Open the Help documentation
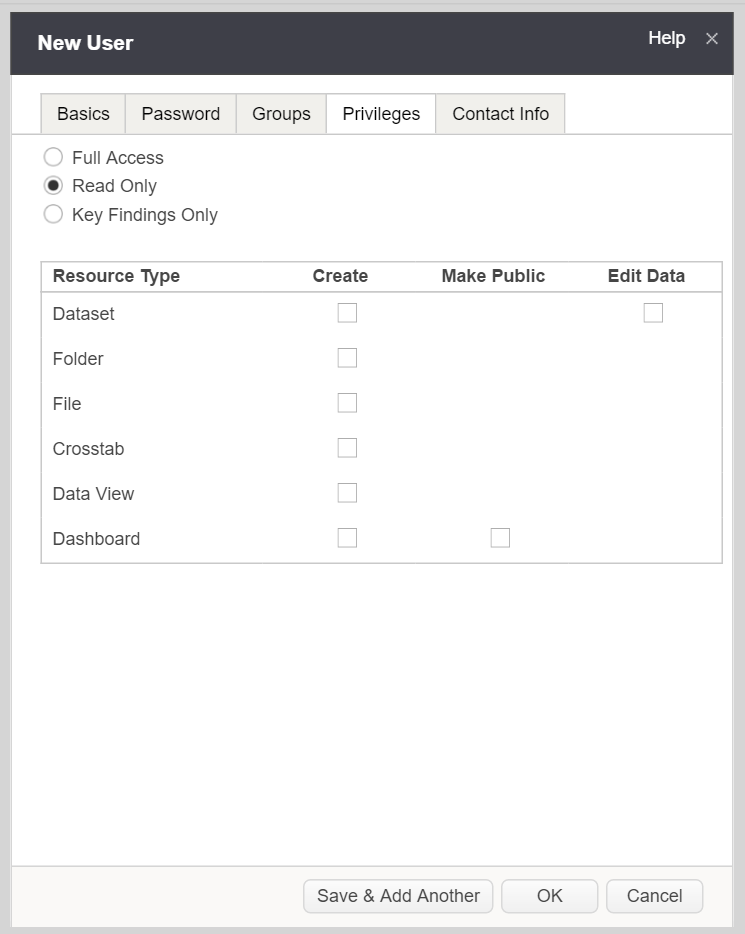Screen dimensions: 745x934 point(666,38)
